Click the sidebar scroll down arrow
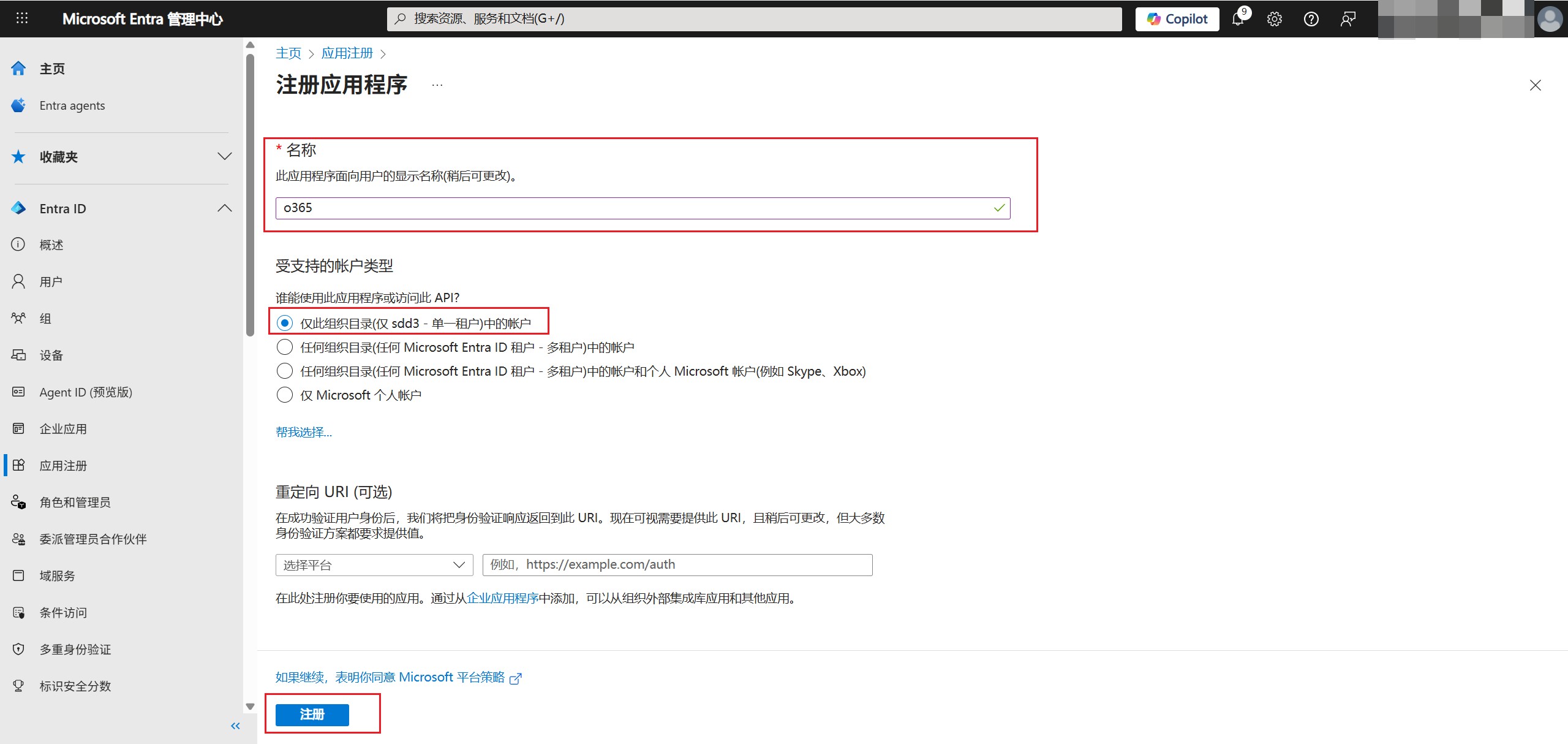This screenshot has width=1568, height=744. click(x=250, y=707)
